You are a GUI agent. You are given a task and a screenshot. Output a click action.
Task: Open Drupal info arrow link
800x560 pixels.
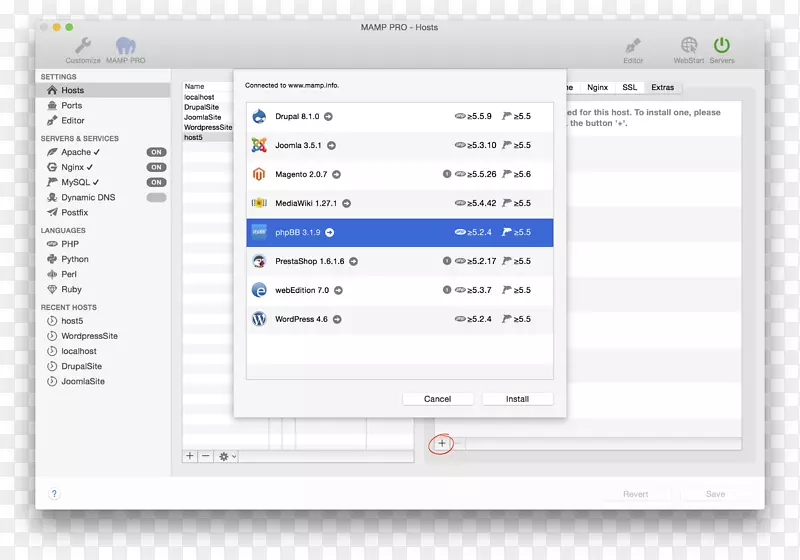tap(329, 117)
